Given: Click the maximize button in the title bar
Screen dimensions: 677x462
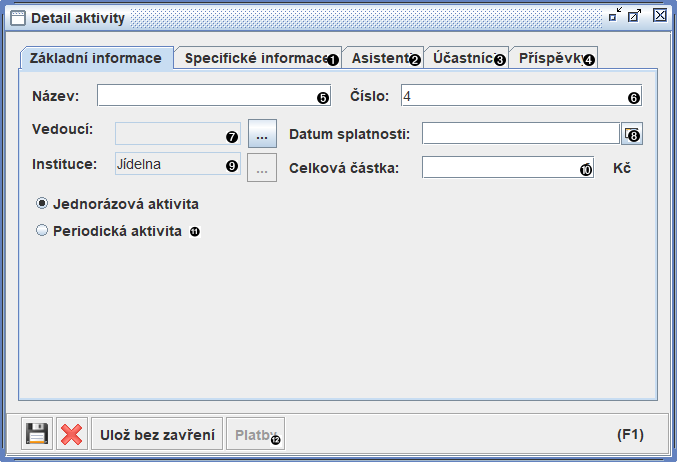Looking at the screenshot, I should [634, 15].
